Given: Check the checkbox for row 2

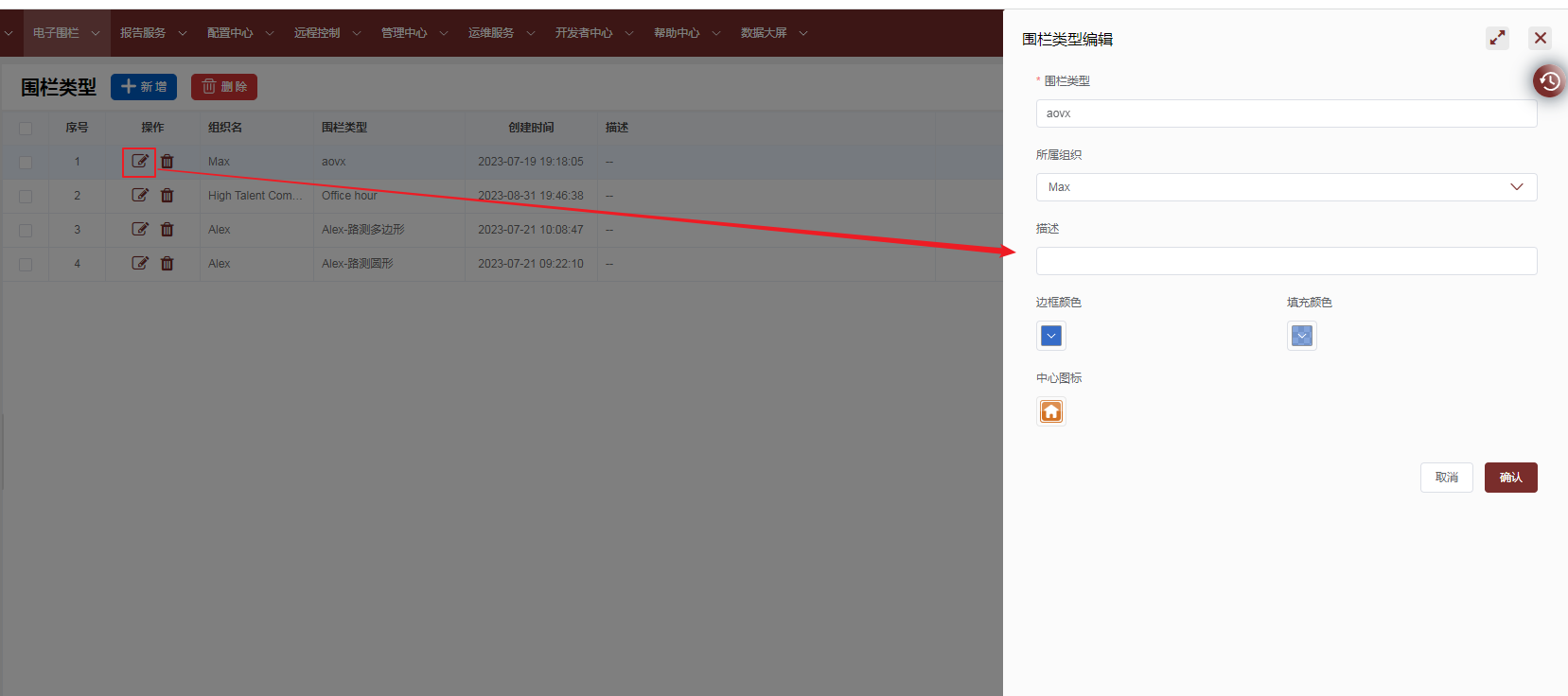Looking at the screenshot, I should click(26, 197).
